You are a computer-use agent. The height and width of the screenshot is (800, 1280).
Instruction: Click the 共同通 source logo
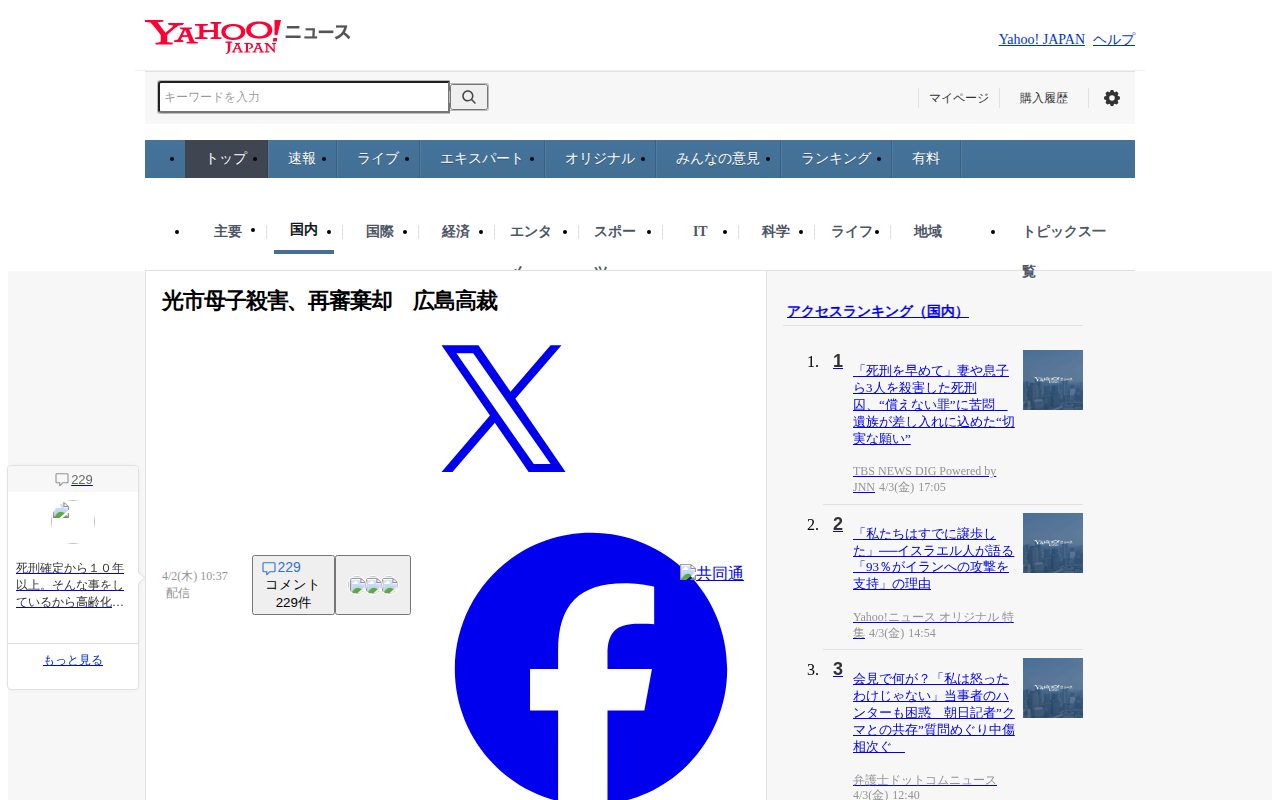pyautogui.click(x=712, y=573)
